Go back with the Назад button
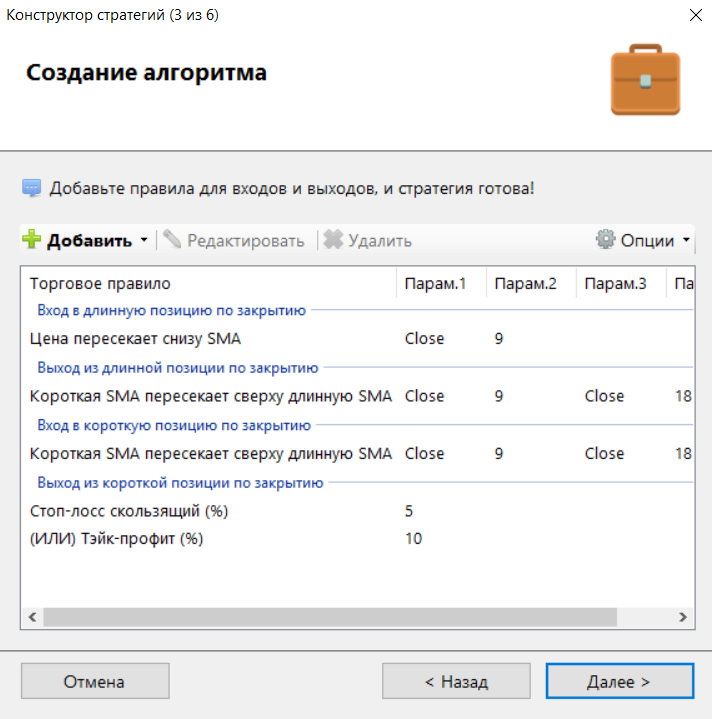The image size is (712, 719). (x=456, y=681)
